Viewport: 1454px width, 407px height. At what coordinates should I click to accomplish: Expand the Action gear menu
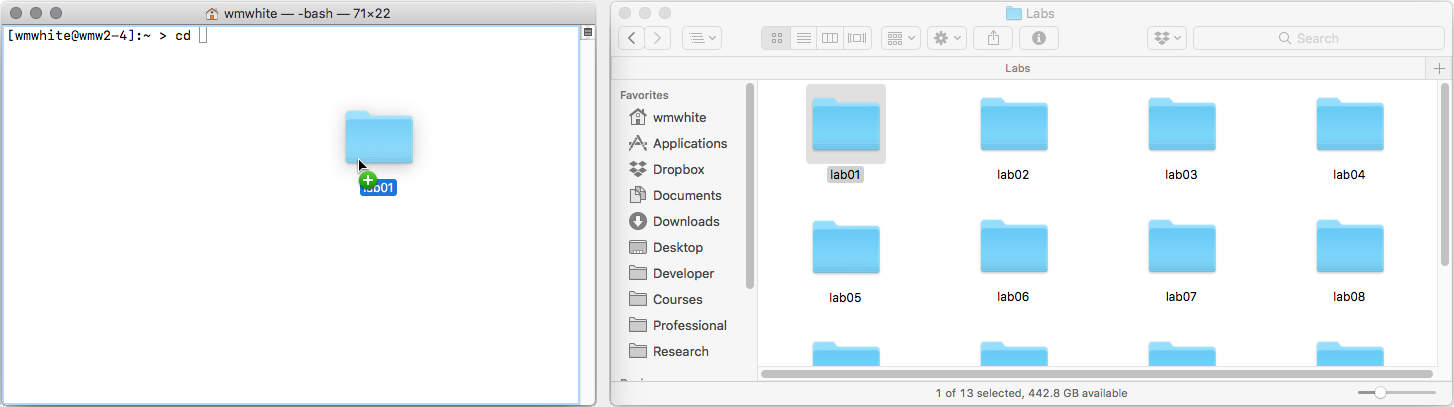tap(946, 38)
